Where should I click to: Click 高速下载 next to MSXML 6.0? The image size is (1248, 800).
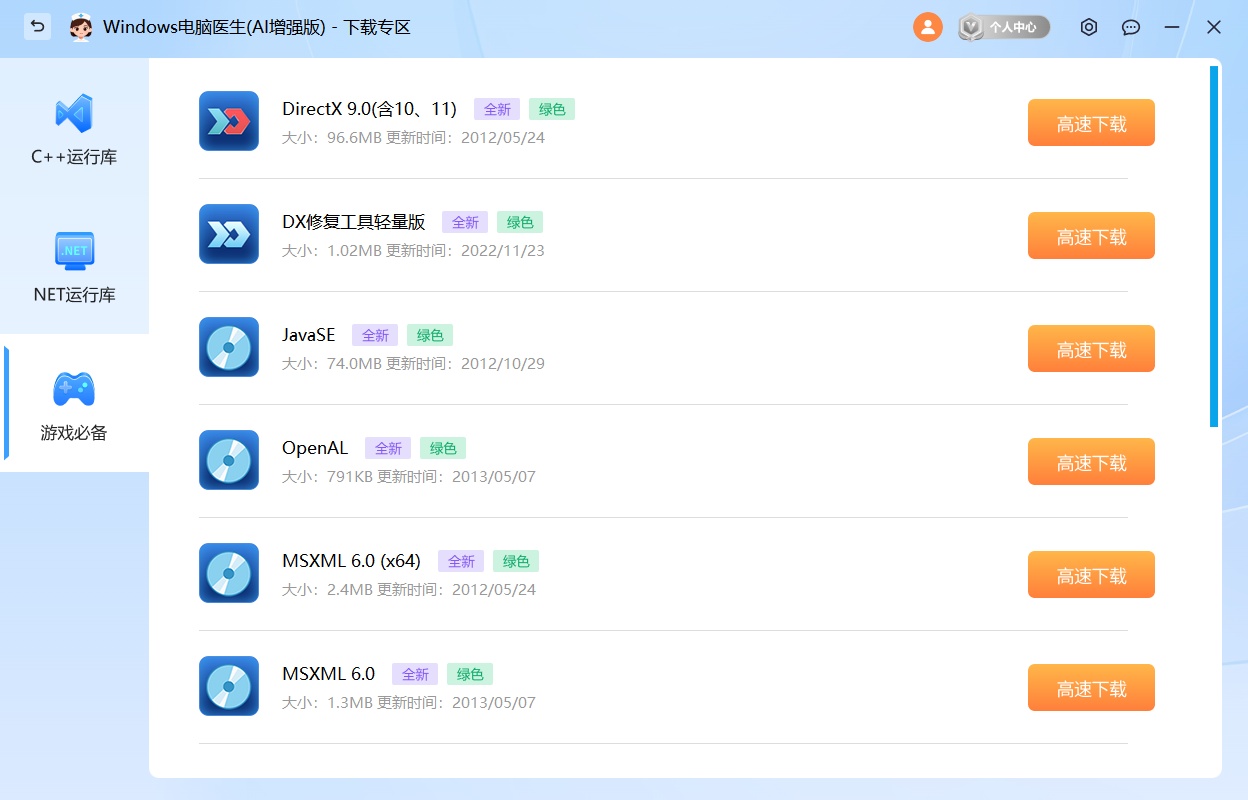coord(1091,688)
